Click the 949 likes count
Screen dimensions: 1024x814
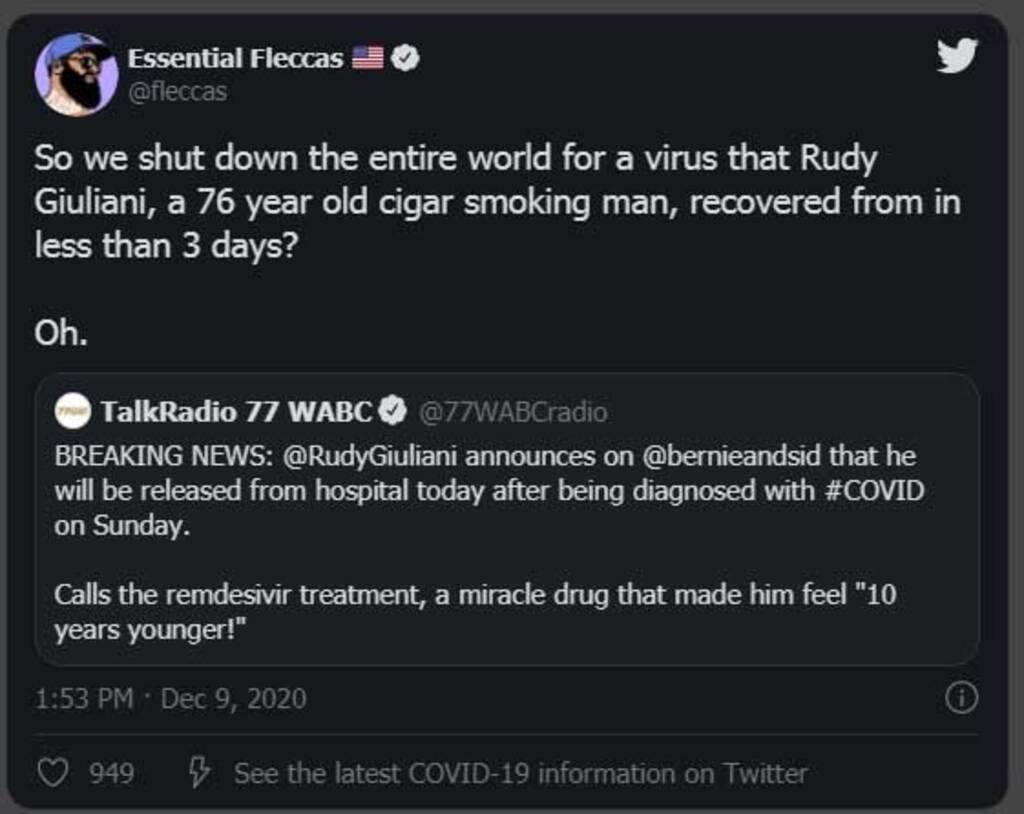112,773
